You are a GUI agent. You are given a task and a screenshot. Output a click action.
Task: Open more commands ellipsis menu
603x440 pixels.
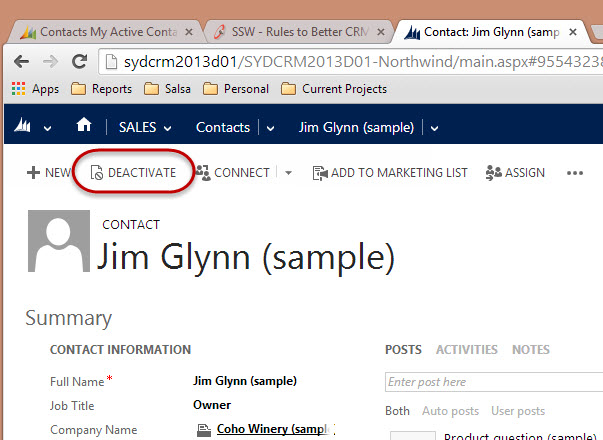point(574,172)
